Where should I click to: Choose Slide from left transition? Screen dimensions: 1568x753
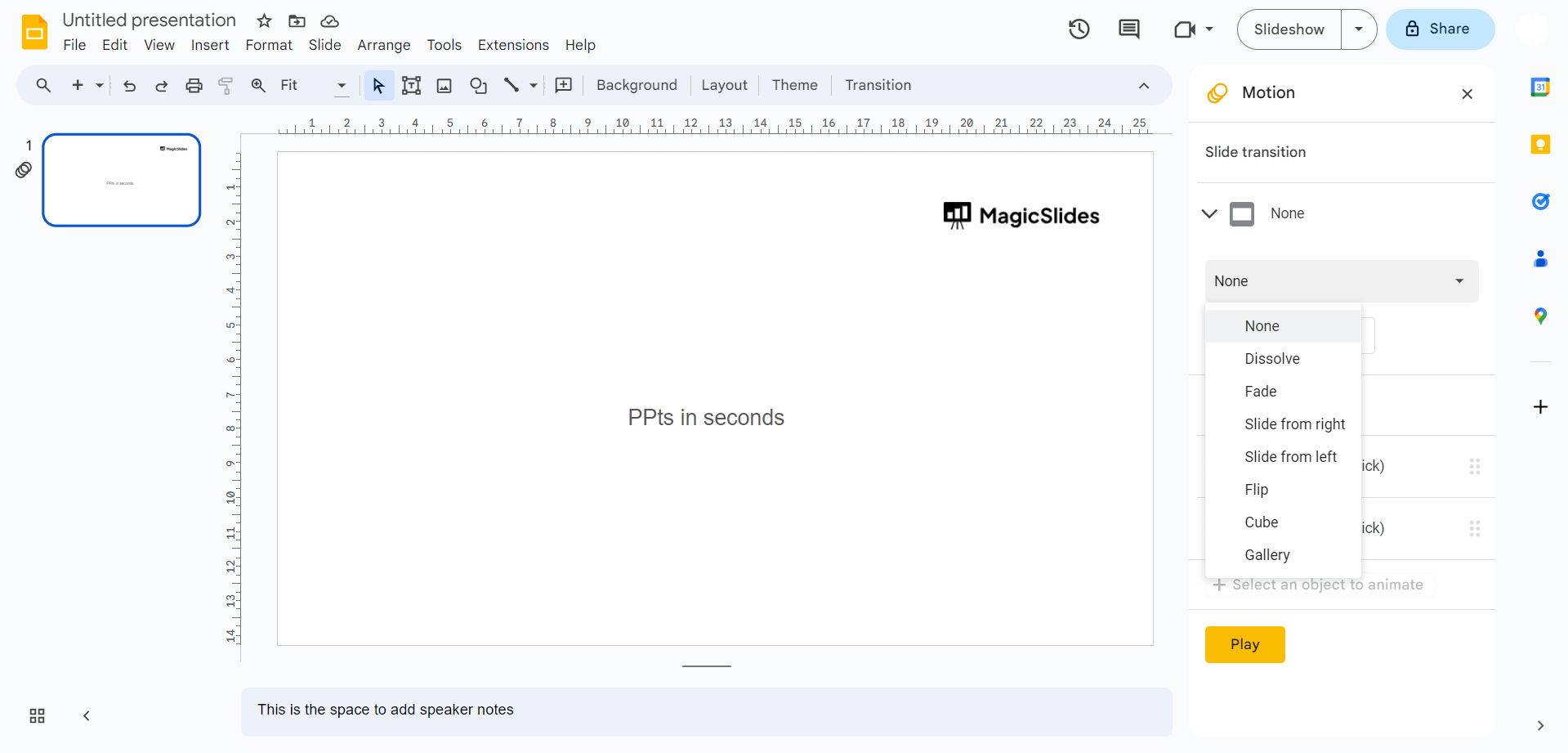coord(1283,457)
